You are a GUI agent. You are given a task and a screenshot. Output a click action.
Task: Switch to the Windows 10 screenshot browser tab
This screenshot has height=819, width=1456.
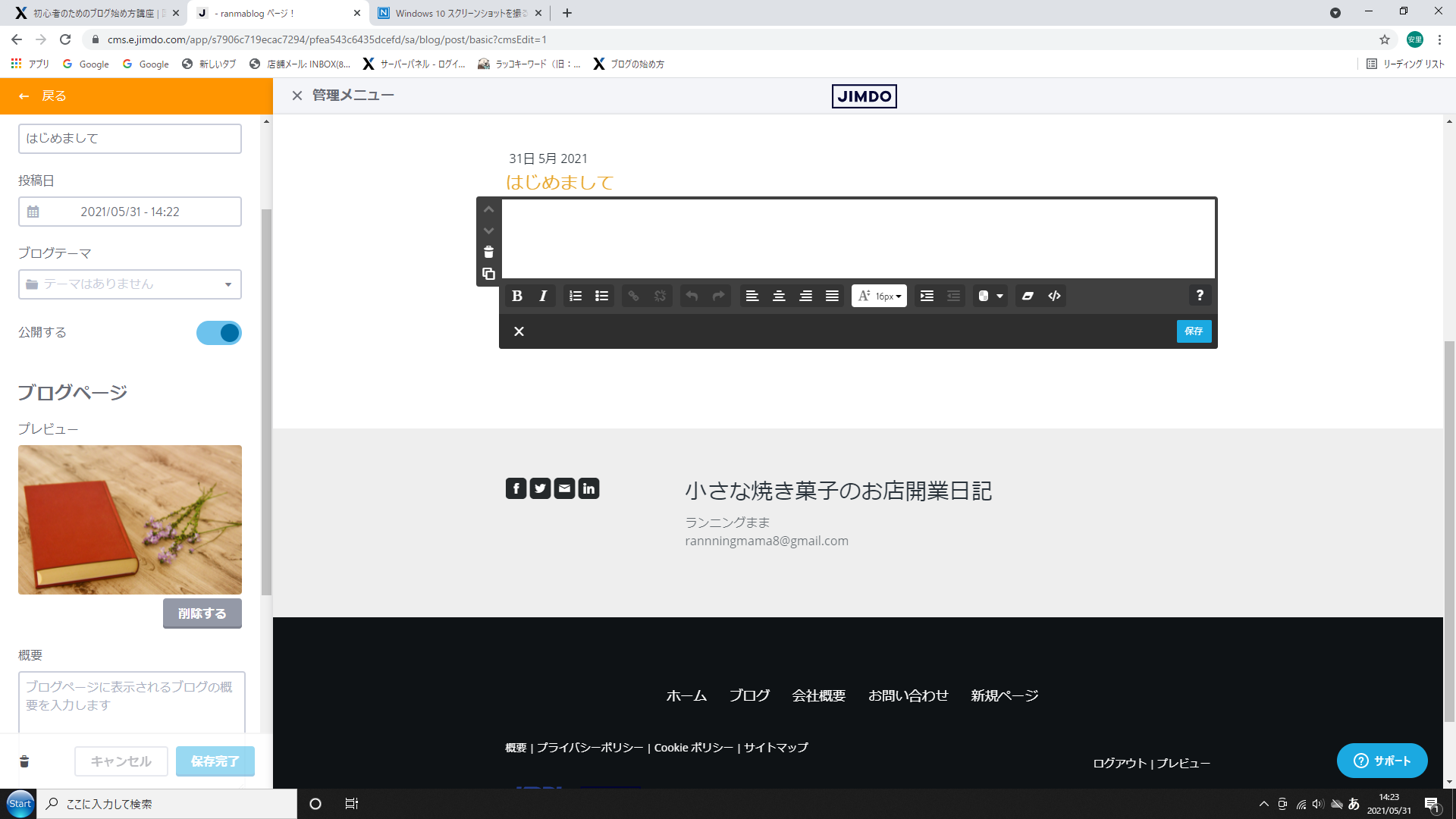(x=460, y=13)
